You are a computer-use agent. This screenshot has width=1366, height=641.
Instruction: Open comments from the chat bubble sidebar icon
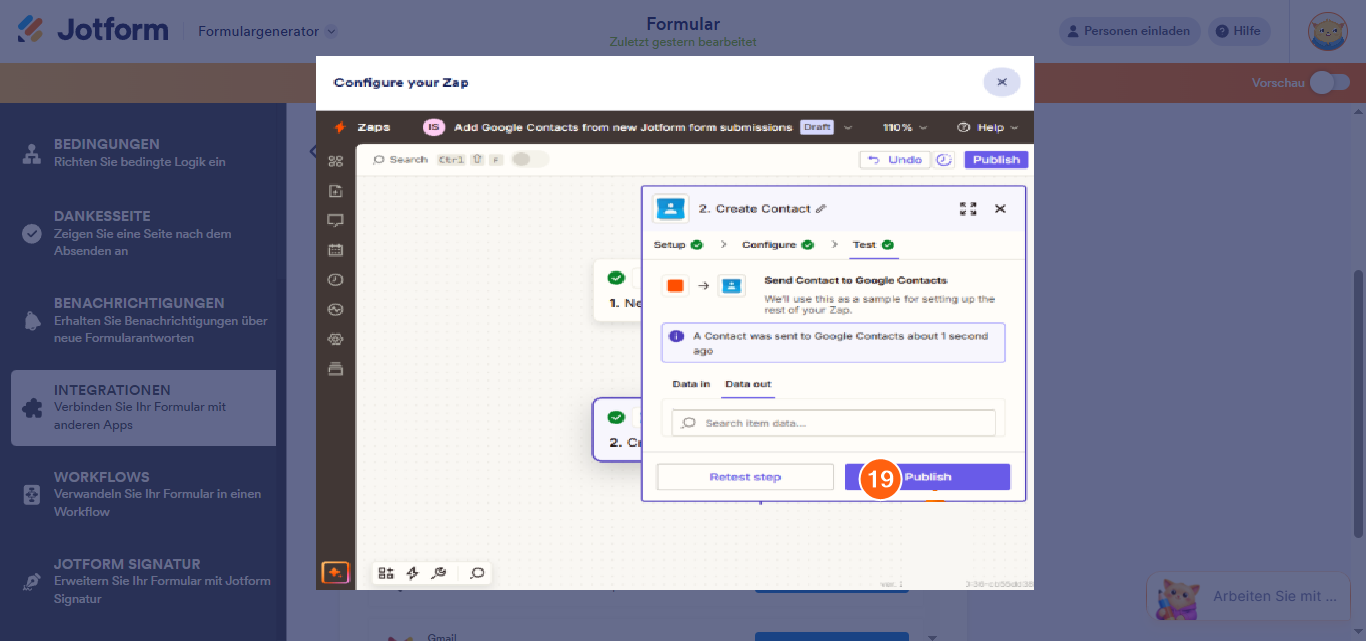(336, 221)
